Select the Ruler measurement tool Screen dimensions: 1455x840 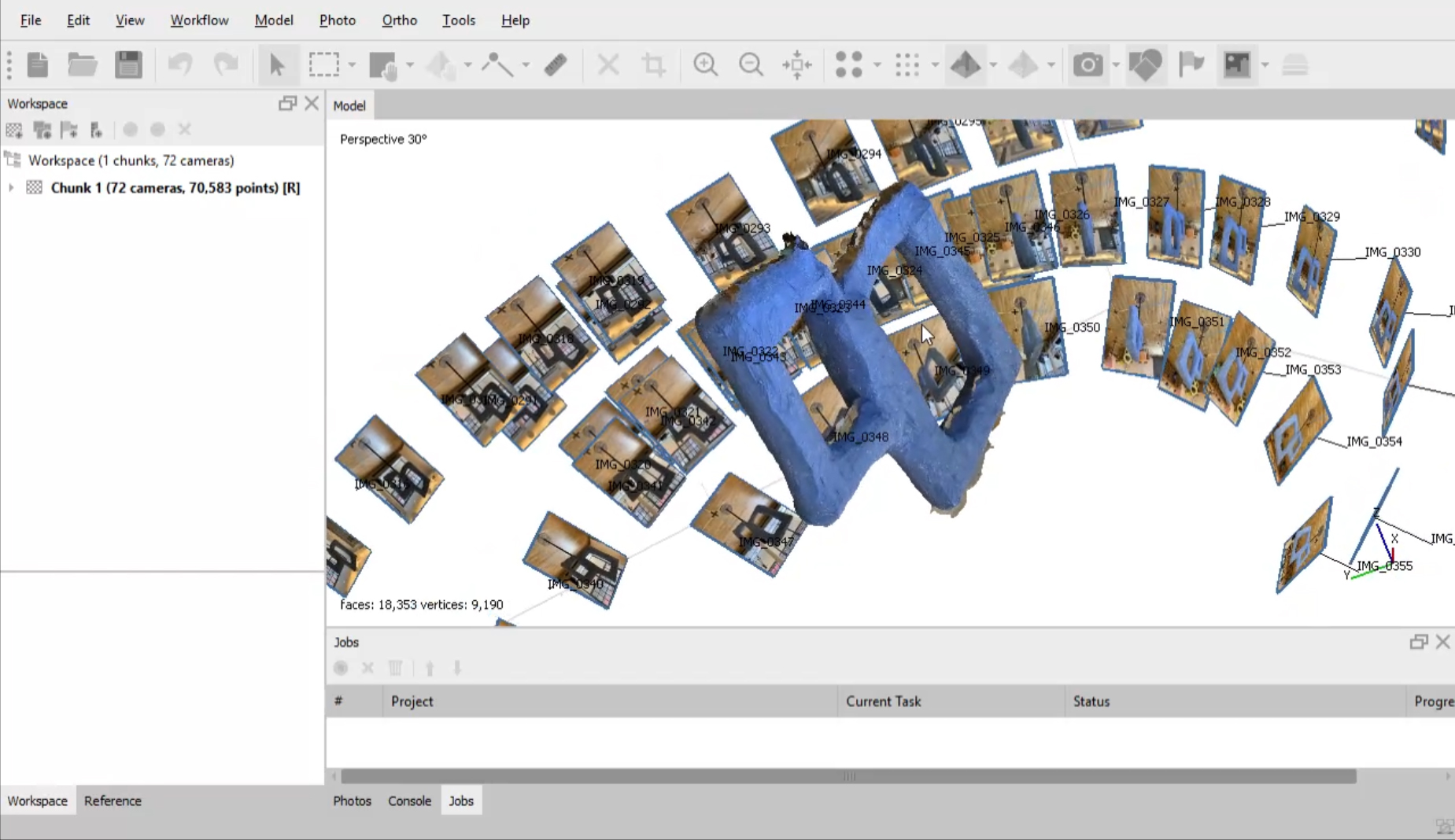(x=556, y=64)
